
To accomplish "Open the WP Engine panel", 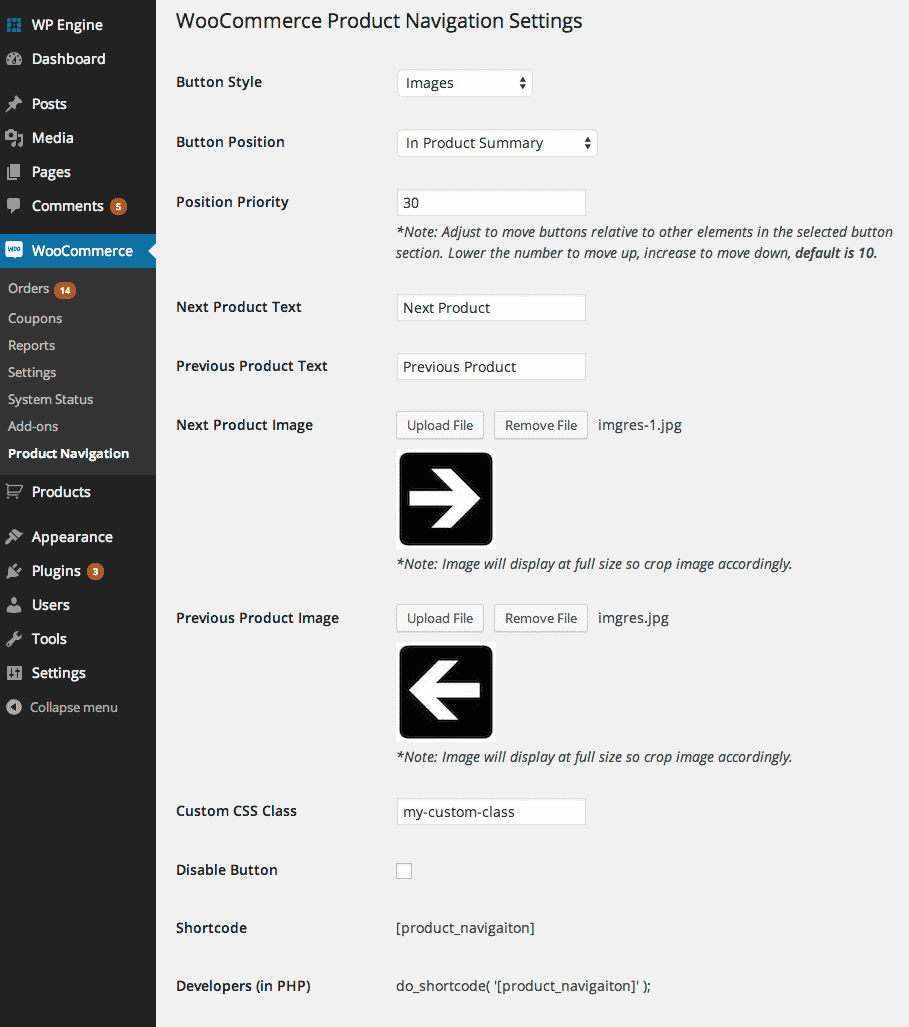I will [16, 24].
